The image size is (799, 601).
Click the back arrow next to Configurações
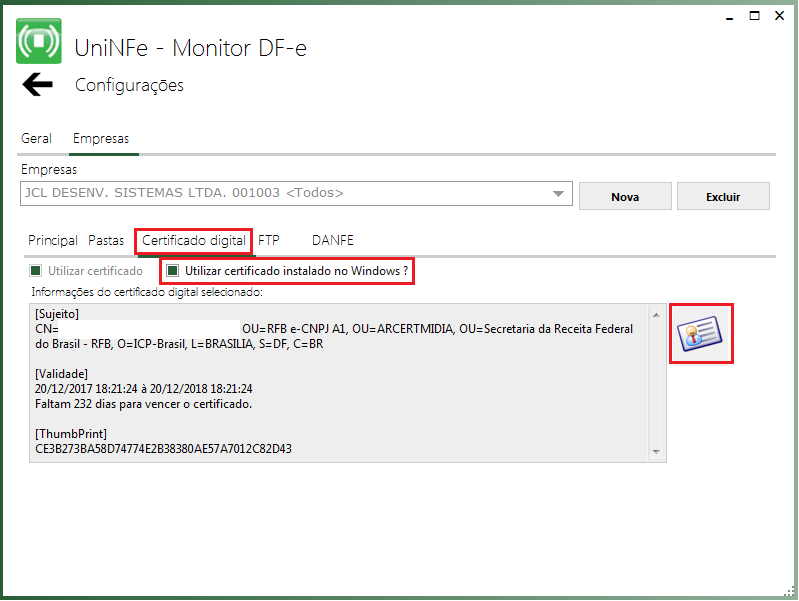[x=37, y=84]
